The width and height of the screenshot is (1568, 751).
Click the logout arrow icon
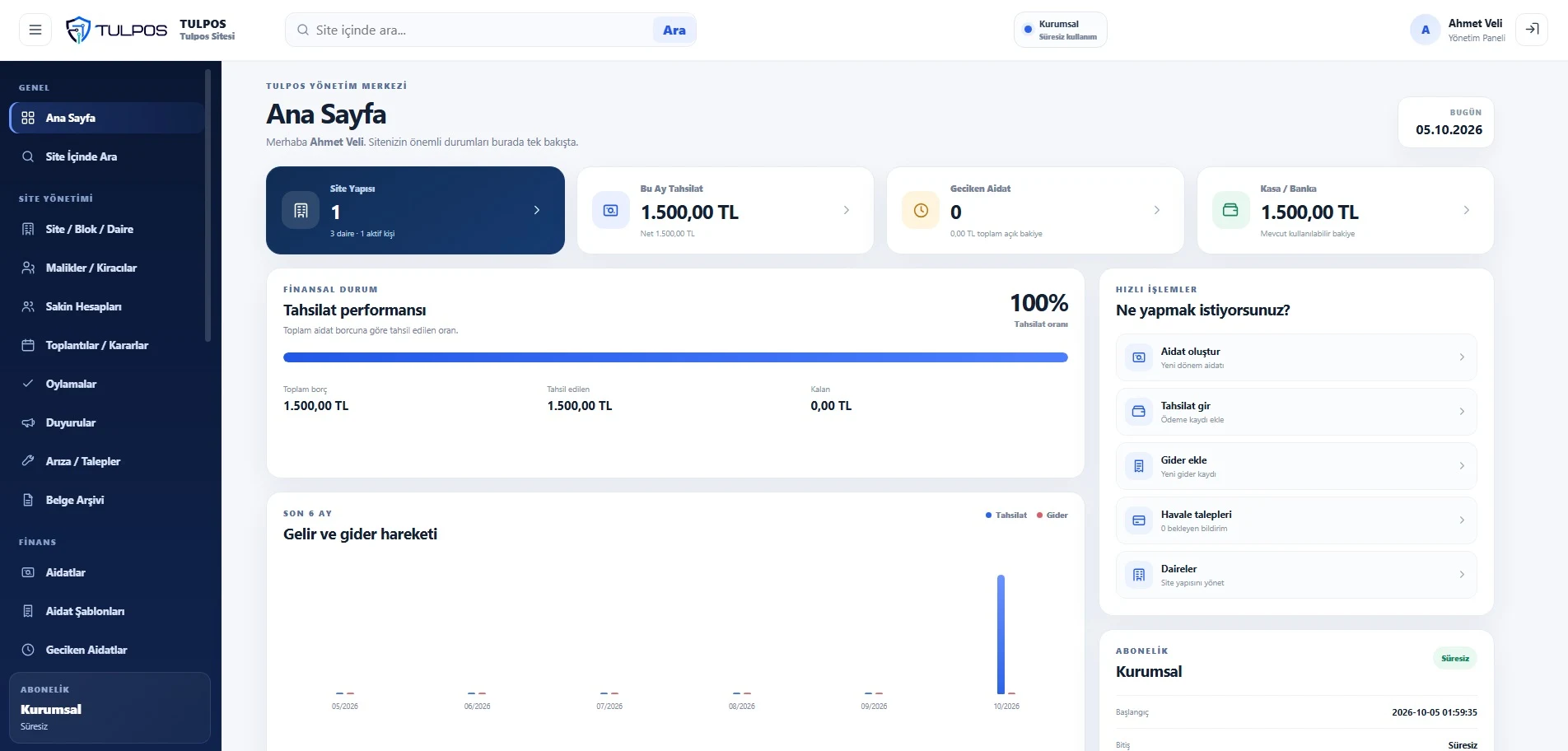pyautogui.click(x=1532, y=30)
